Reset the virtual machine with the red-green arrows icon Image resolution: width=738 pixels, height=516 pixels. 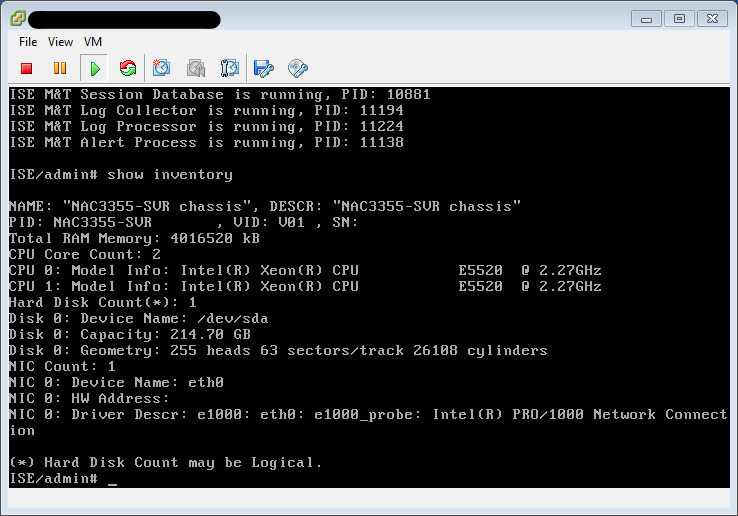128,69
